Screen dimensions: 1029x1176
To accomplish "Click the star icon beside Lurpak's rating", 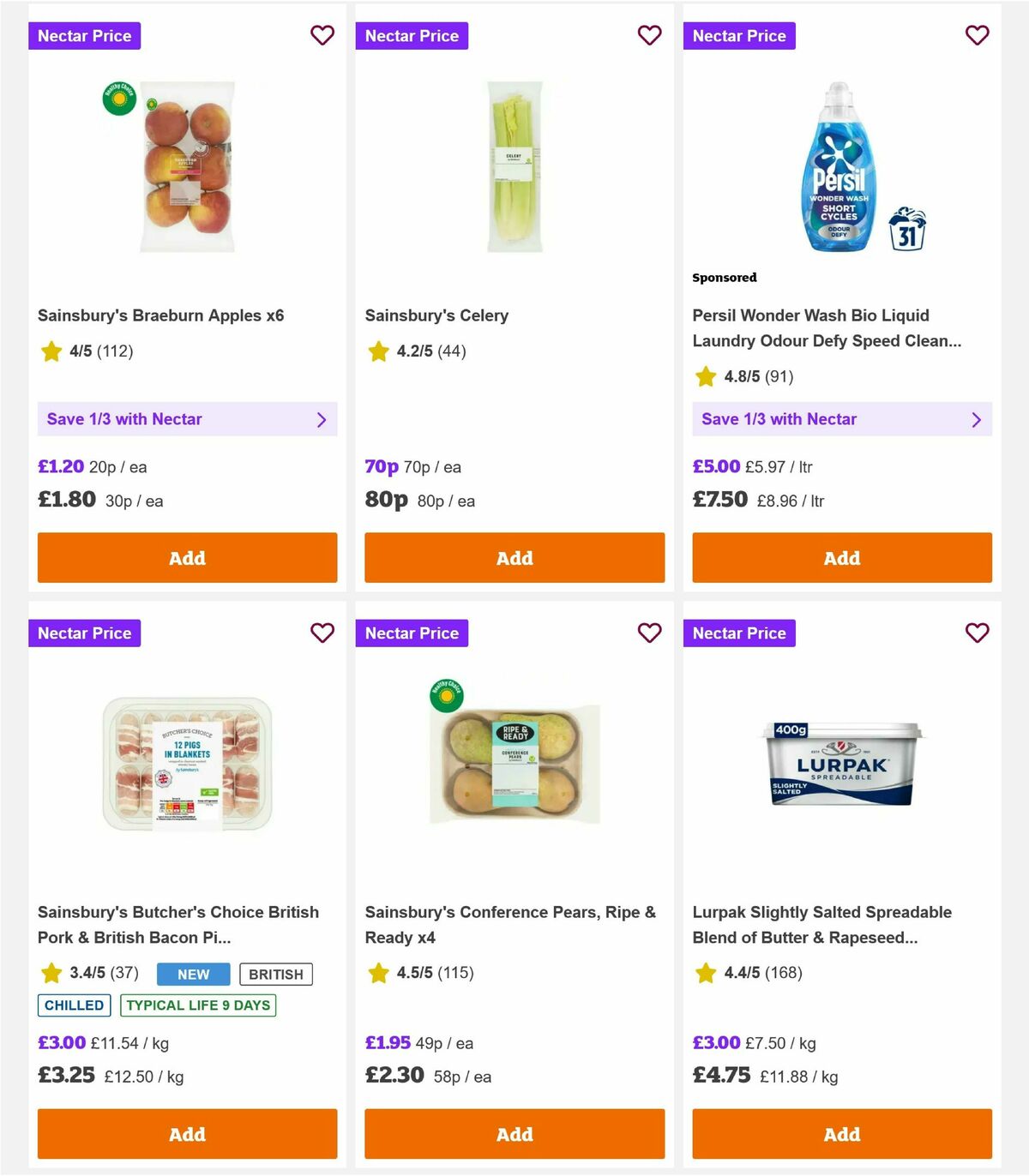I will tap(705, 973).
